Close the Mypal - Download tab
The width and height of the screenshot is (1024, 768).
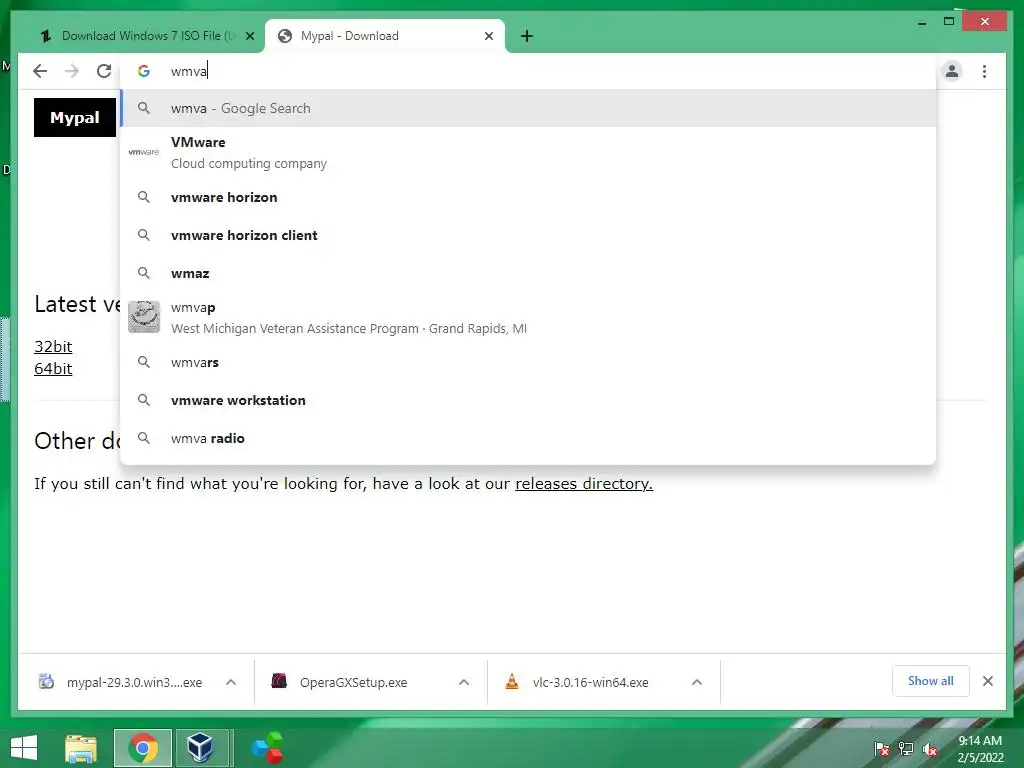(488, 36)
